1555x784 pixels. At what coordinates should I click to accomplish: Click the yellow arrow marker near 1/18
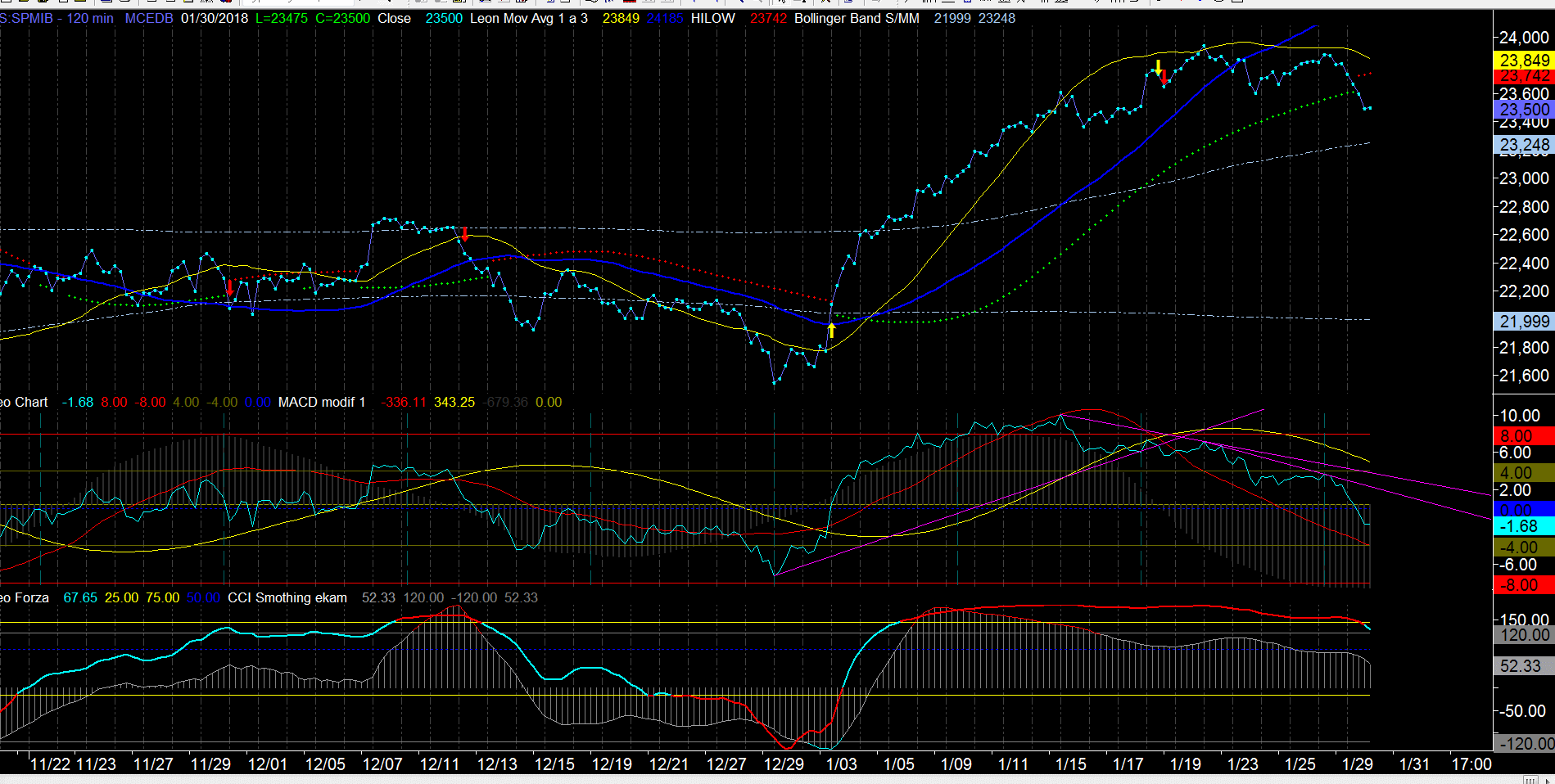[x=1158, y=68]
